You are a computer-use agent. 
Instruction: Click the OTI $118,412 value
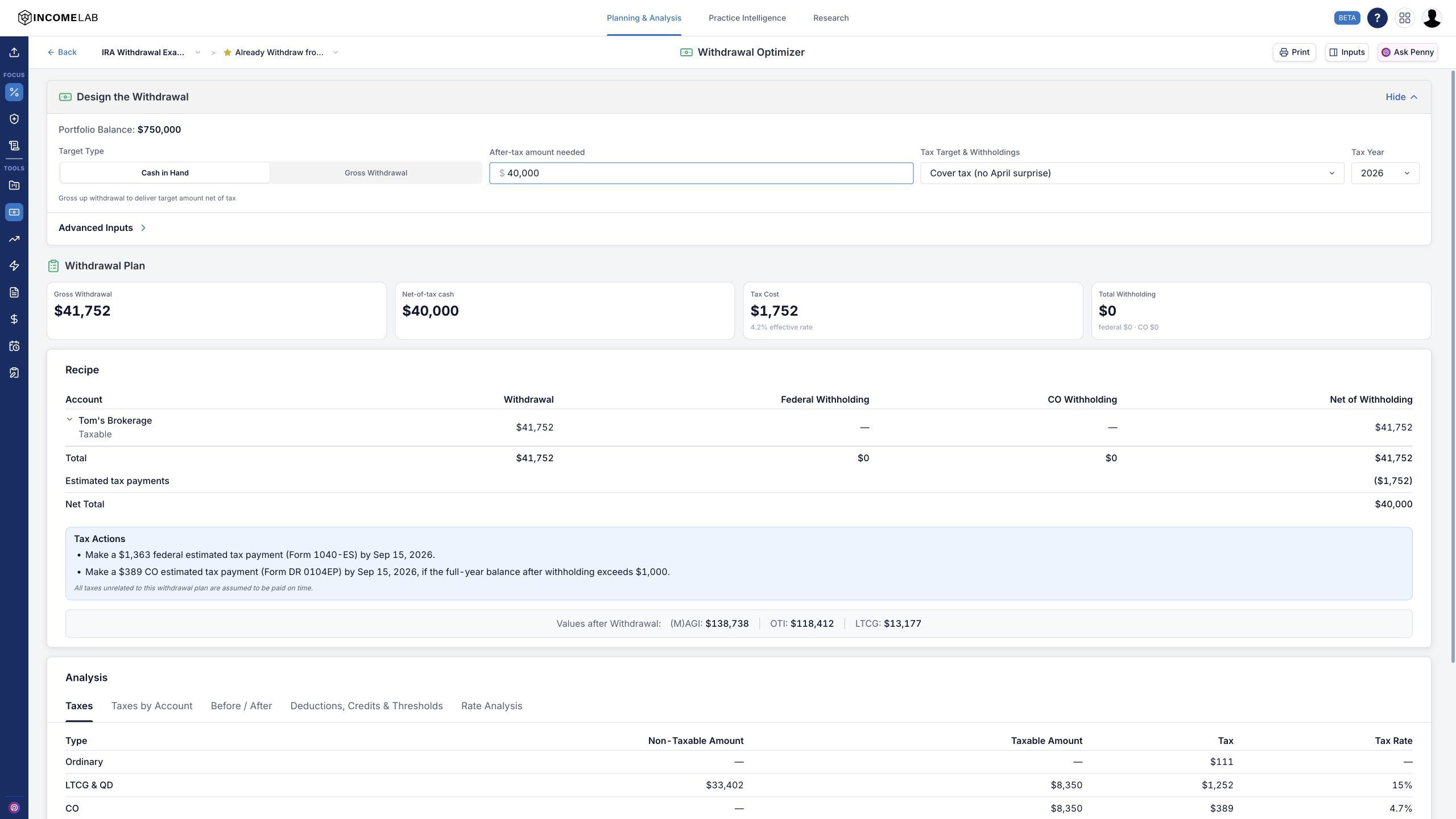click(x=812, y=623)
